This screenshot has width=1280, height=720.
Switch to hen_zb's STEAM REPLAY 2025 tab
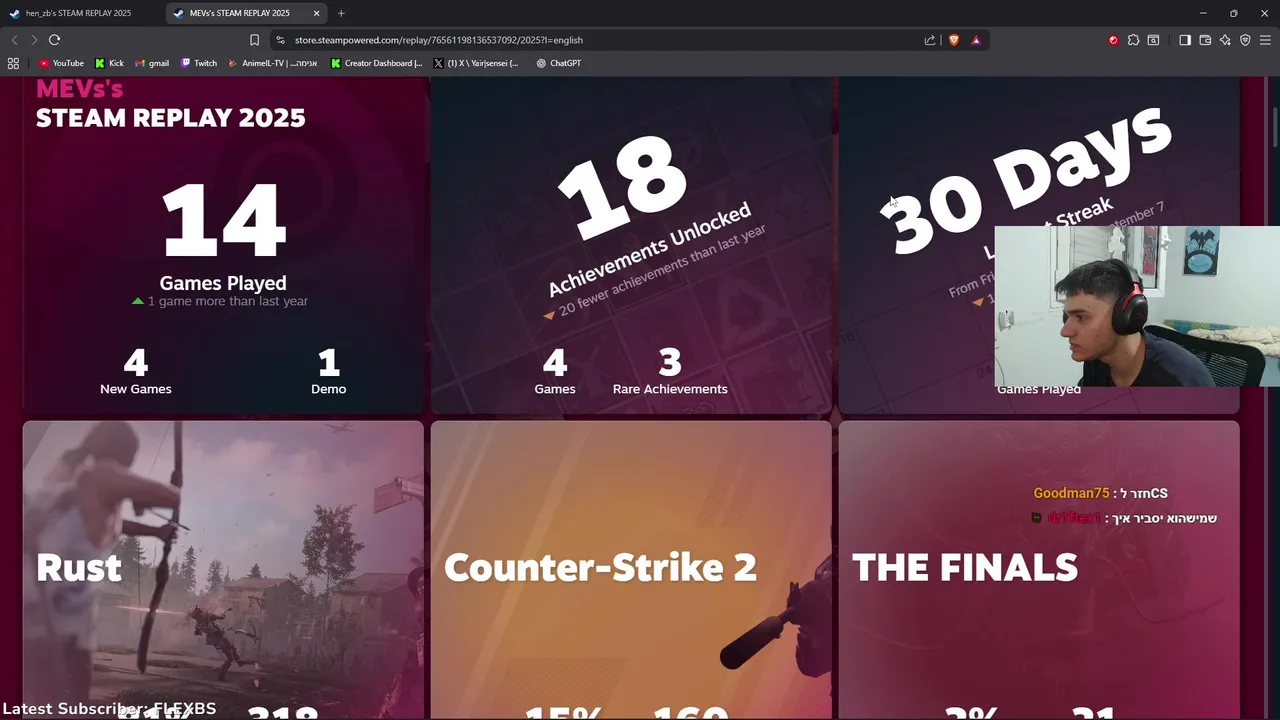pyautogui.click(x=78, y=13)
